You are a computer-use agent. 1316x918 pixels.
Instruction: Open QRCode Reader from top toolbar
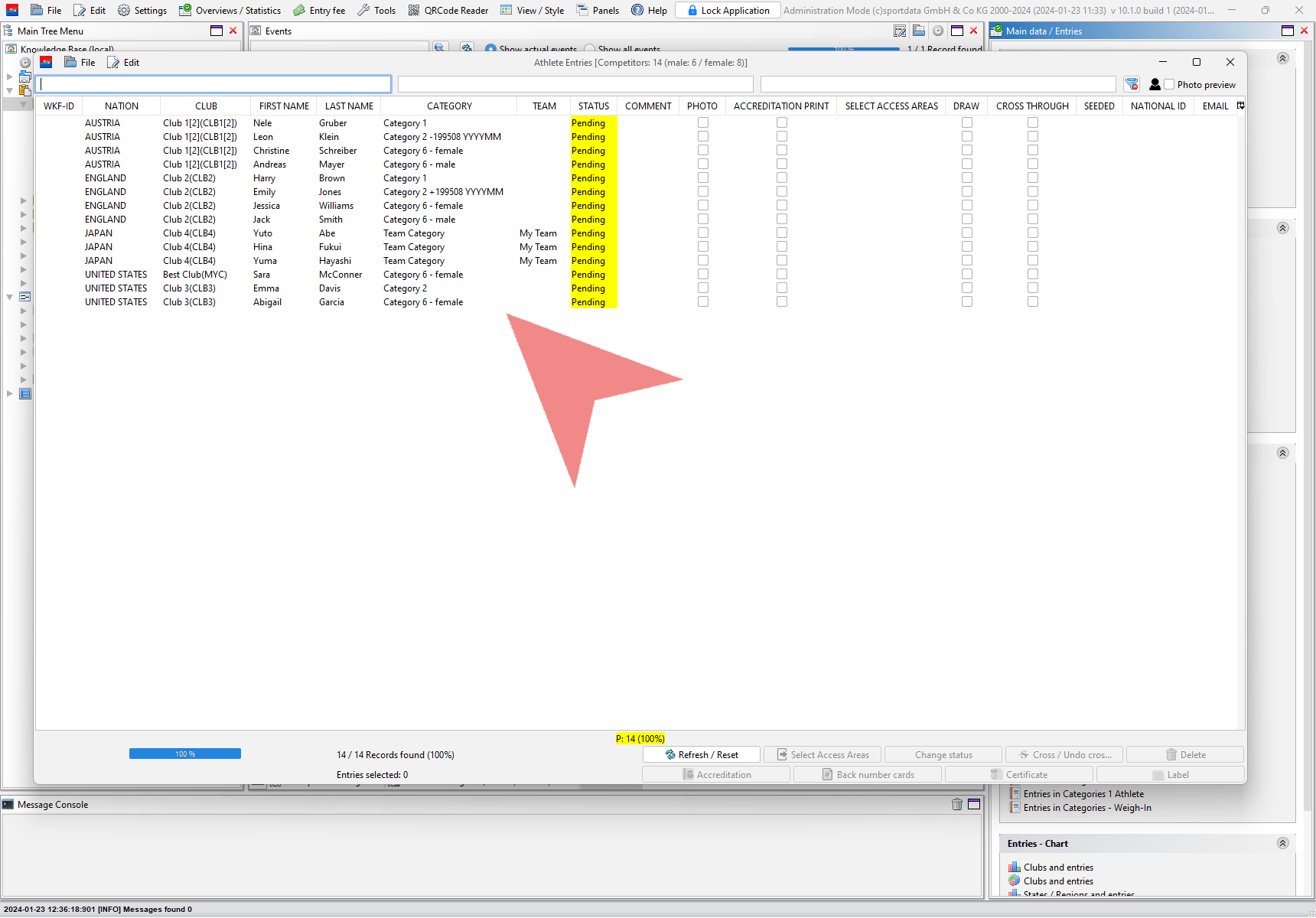click(448, 11)
